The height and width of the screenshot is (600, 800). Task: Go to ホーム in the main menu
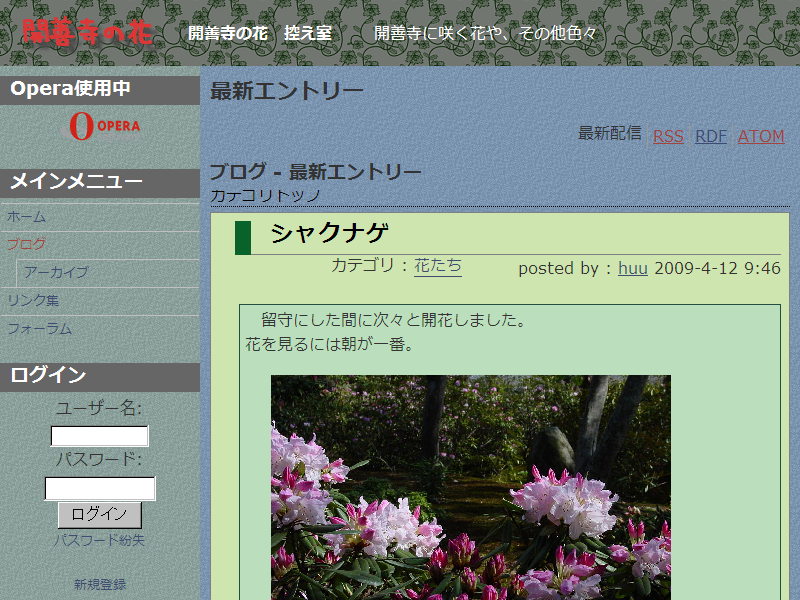coord(27,216)
